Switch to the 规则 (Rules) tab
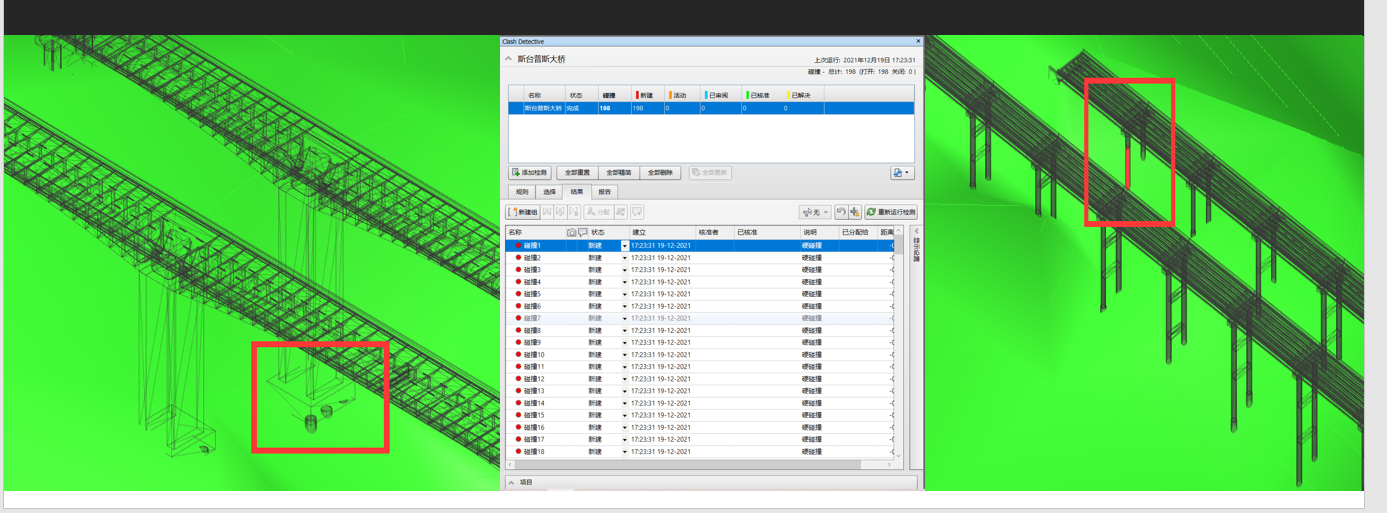The image size is (1387, 513). [522, 192]
